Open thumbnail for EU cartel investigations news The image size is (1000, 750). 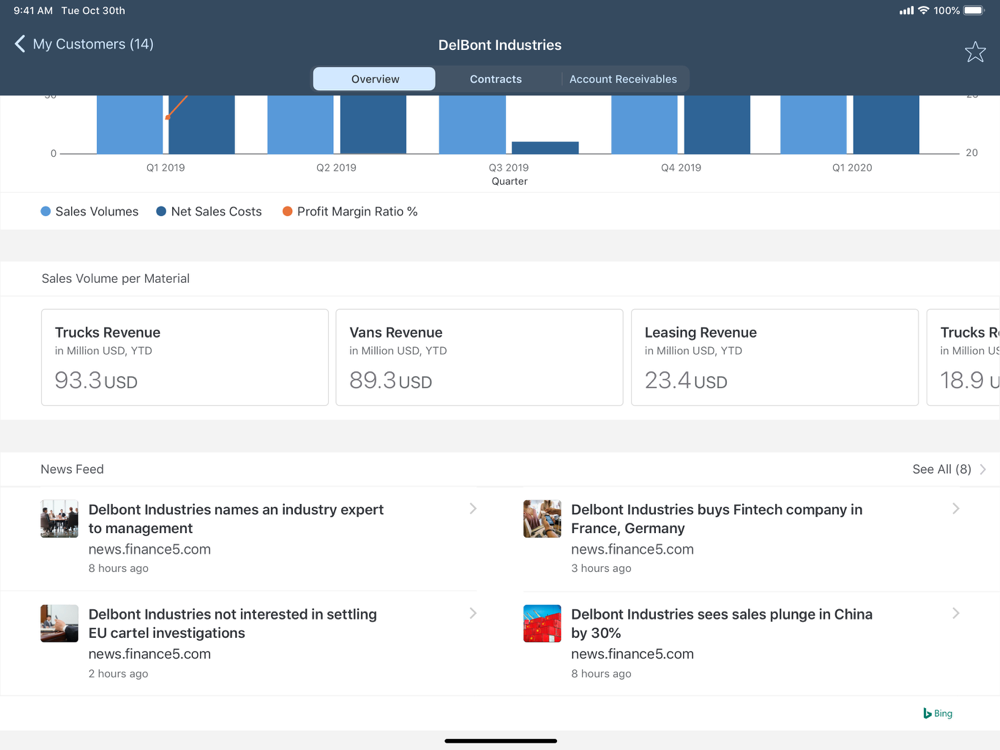59,623
